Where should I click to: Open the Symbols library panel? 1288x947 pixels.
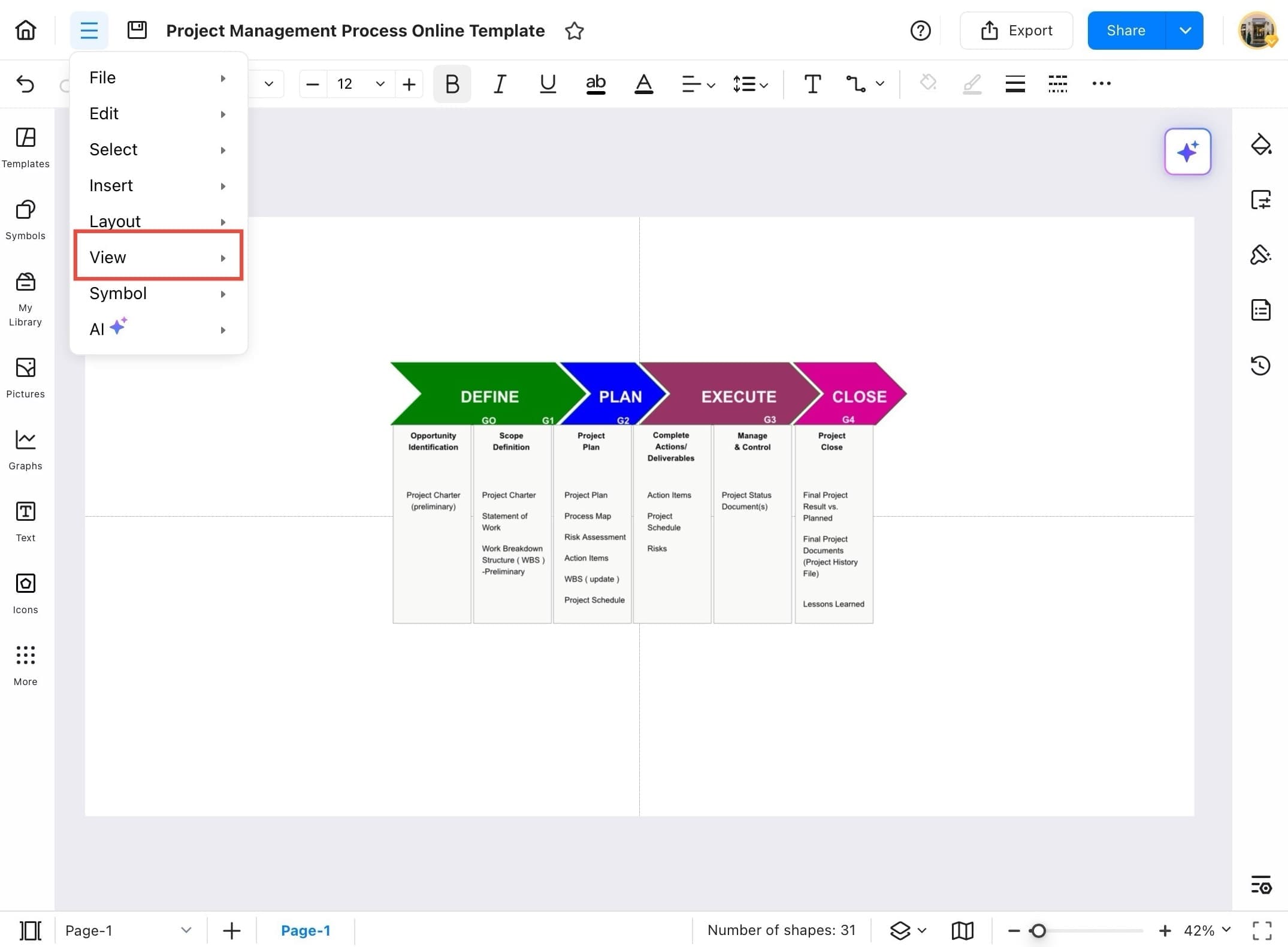(x=25, y=219)
